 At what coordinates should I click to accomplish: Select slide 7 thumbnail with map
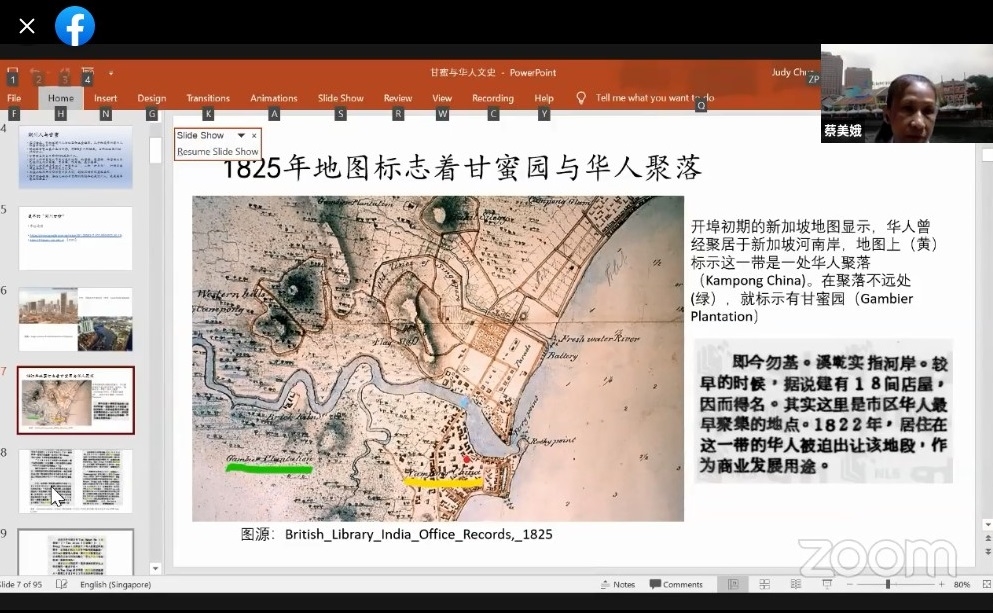click(75, 400)
